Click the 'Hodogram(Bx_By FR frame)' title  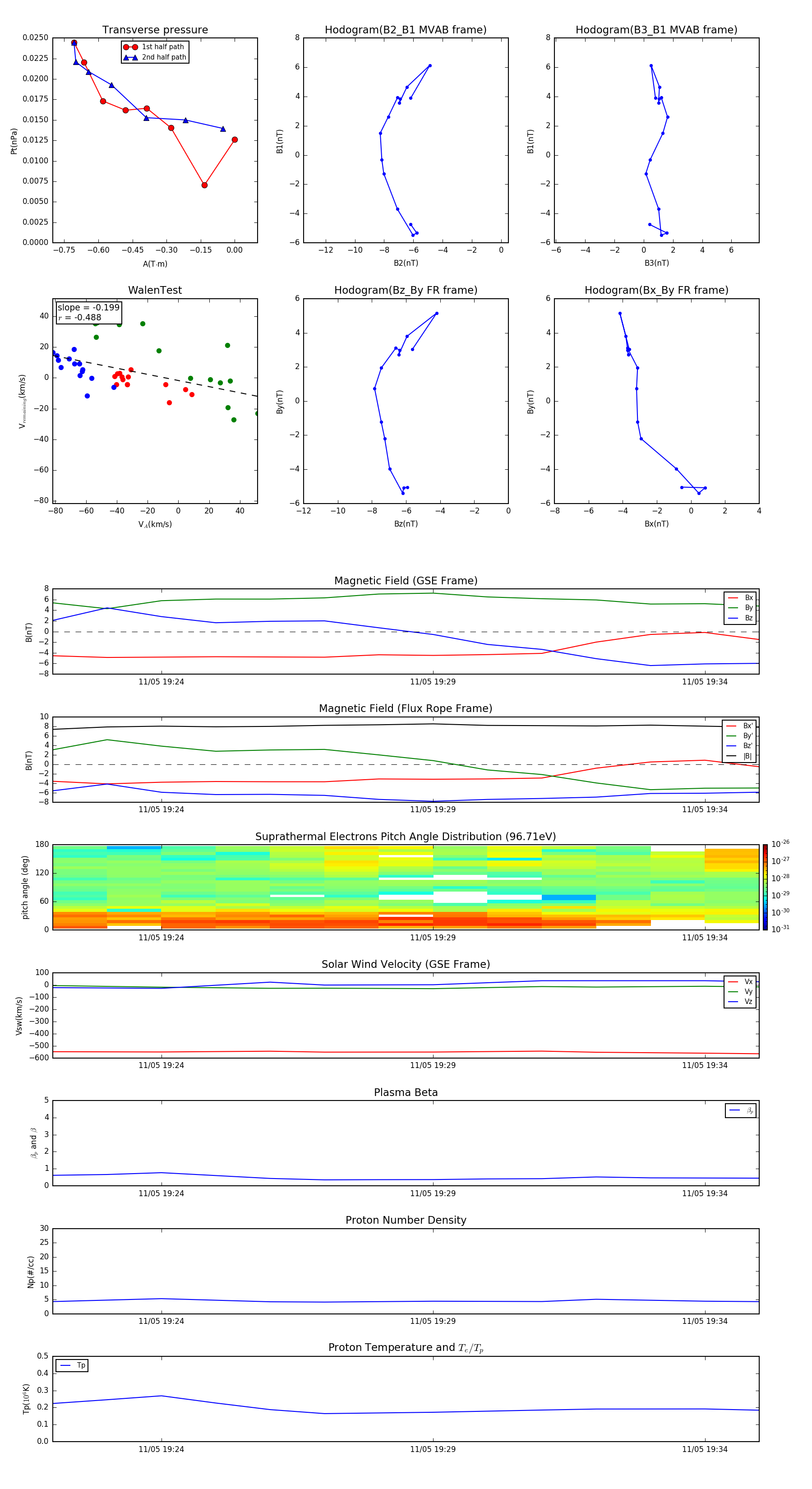656,290
